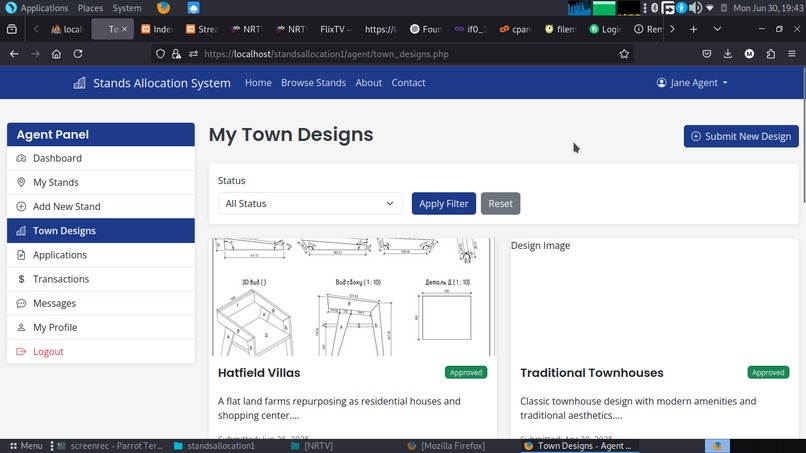Open the Menu button in the taskbar
The image size is (806, 453).
(x=26, y=446)
